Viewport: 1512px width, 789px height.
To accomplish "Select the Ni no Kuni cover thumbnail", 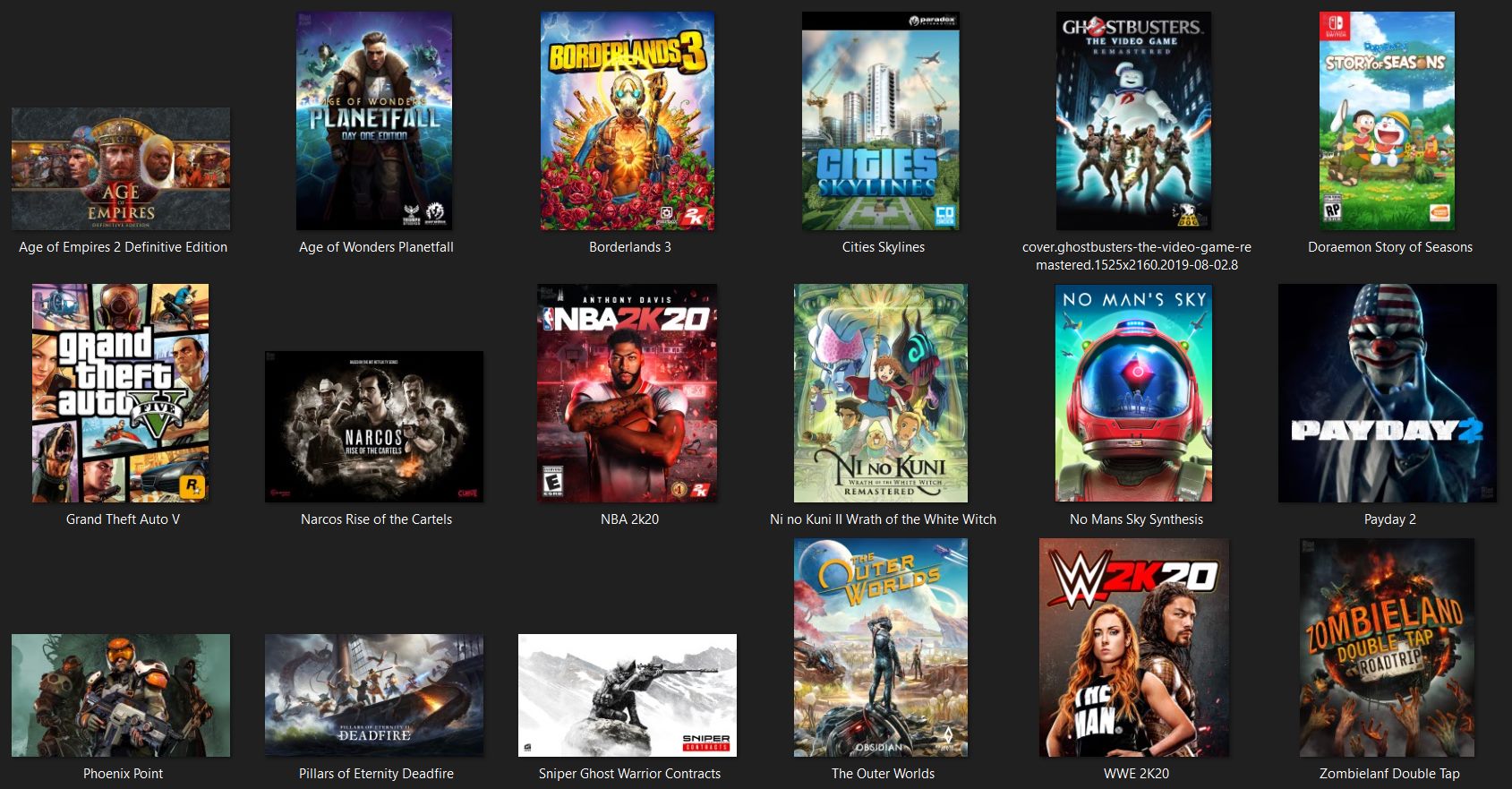I will [881, 393].
